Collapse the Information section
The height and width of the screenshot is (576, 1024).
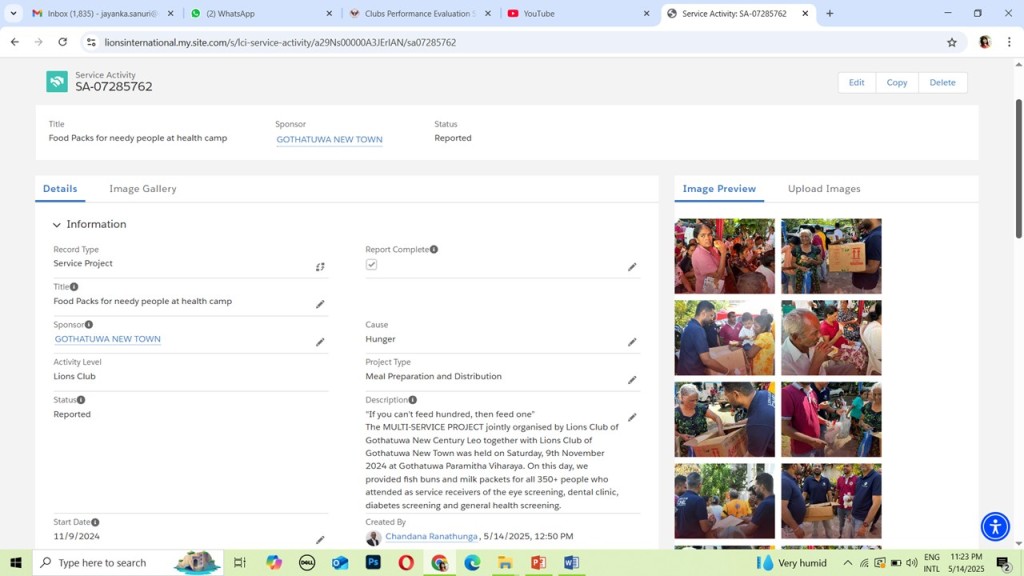click(x=57, y=225)
